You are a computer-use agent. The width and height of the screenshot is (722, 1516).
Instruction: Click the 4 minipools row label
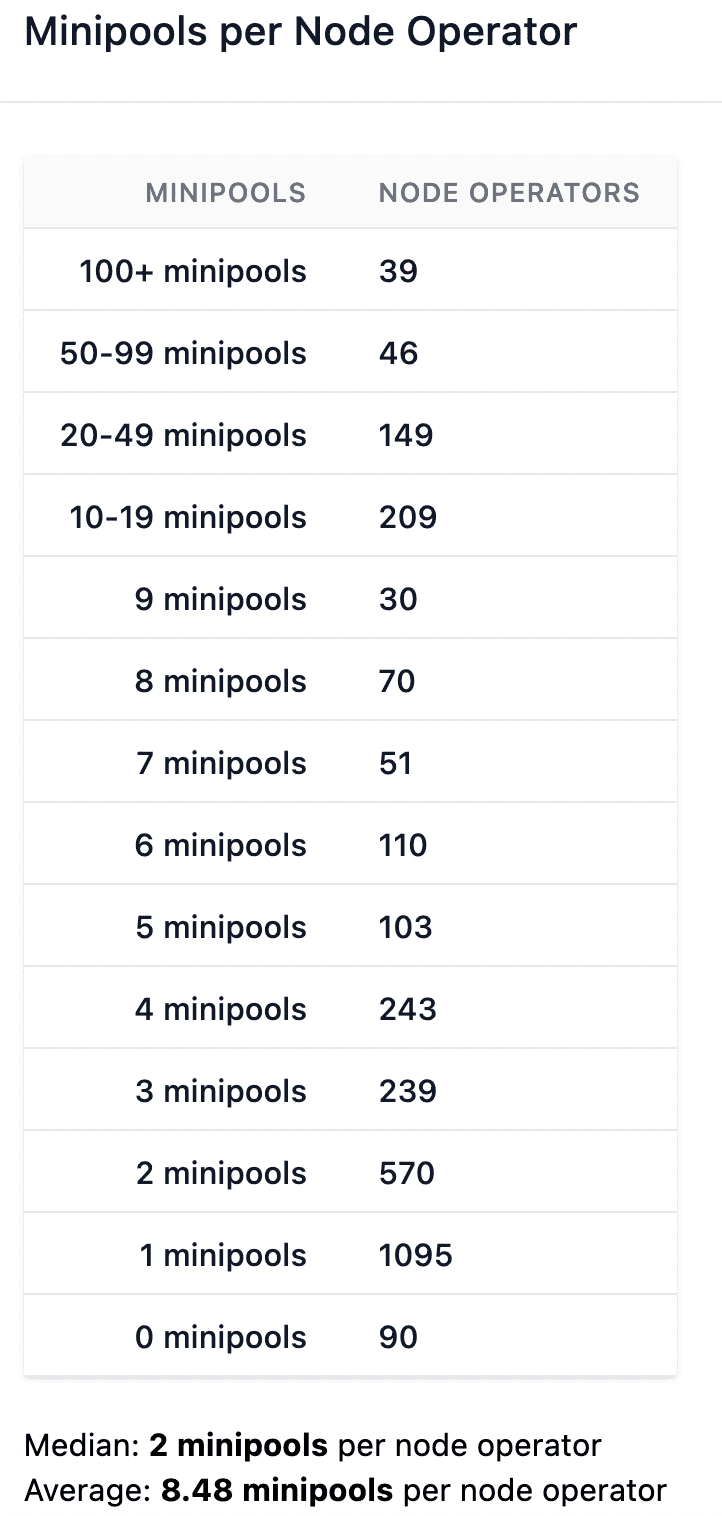221,1009
